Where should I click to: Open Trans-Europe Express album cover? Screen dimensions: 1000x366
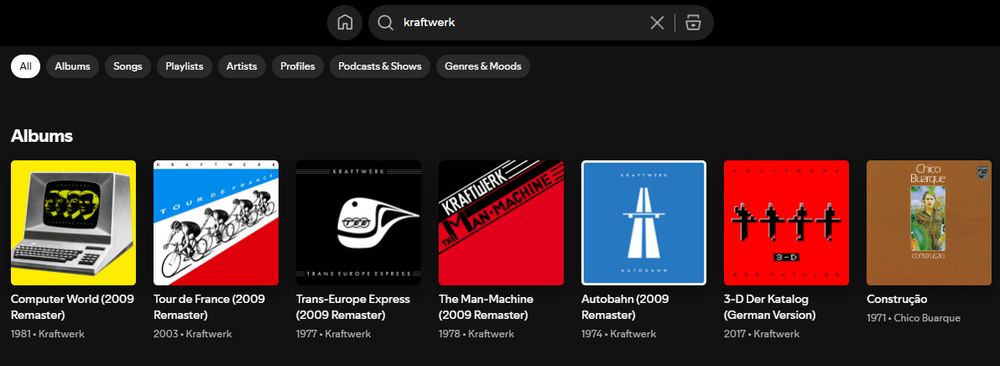[x=358, y=223]
